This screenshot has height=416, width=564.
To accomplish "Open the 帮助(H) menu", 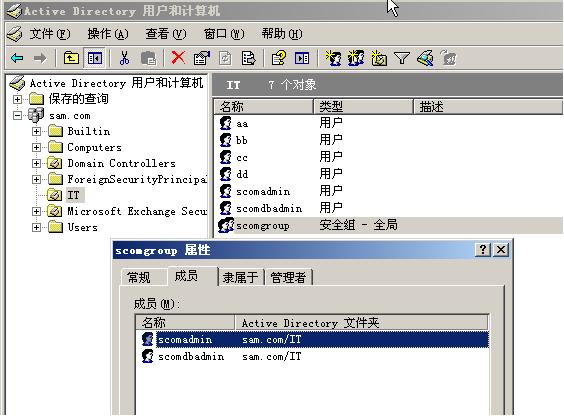I will pos(282,34).
